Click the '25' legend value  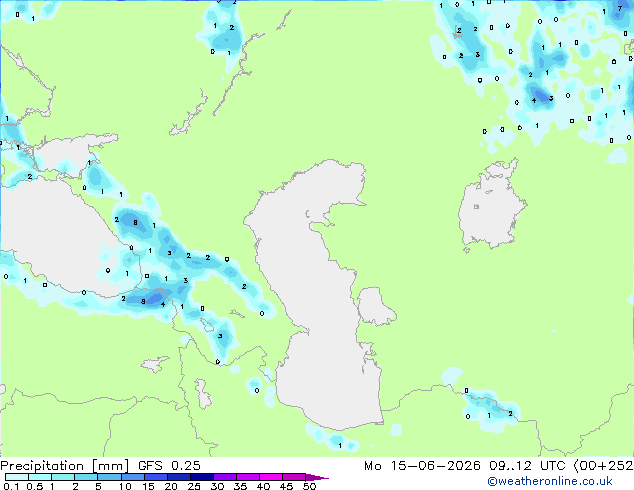click(194, 486)
